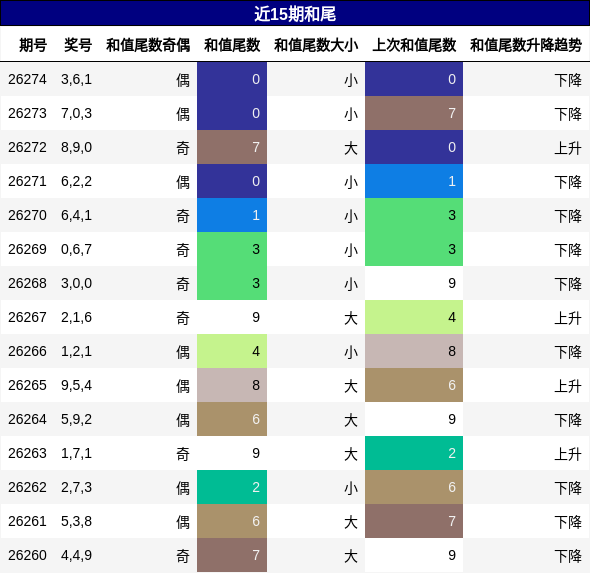Click the 和值尾数大小 column header
Screen dimensions: 590x573
click(x=316, y=45)
